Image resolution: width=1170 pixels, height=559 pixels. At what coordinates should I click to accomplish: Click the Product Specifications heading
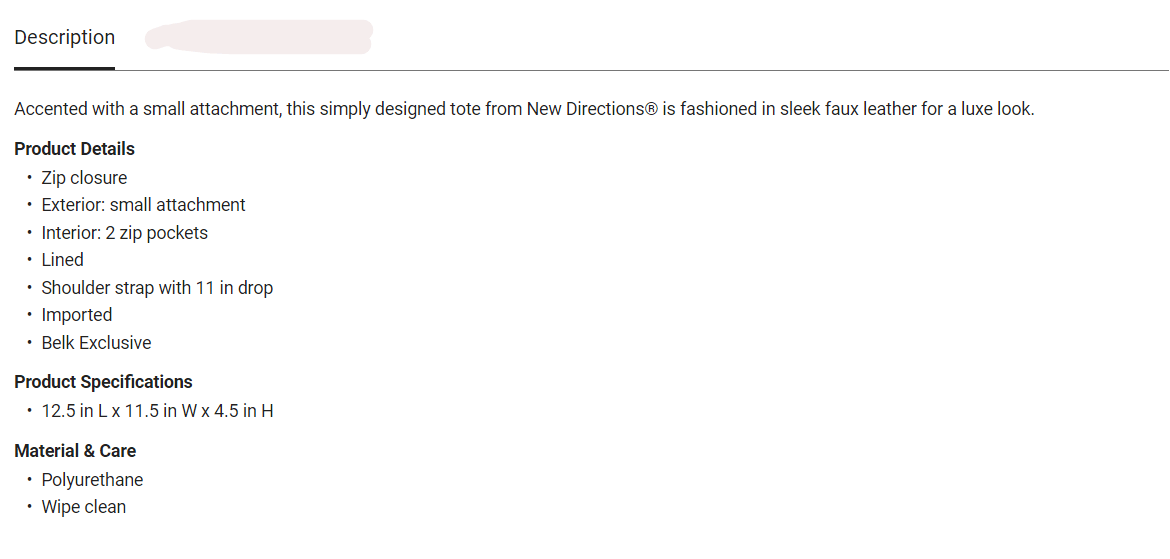103,382
